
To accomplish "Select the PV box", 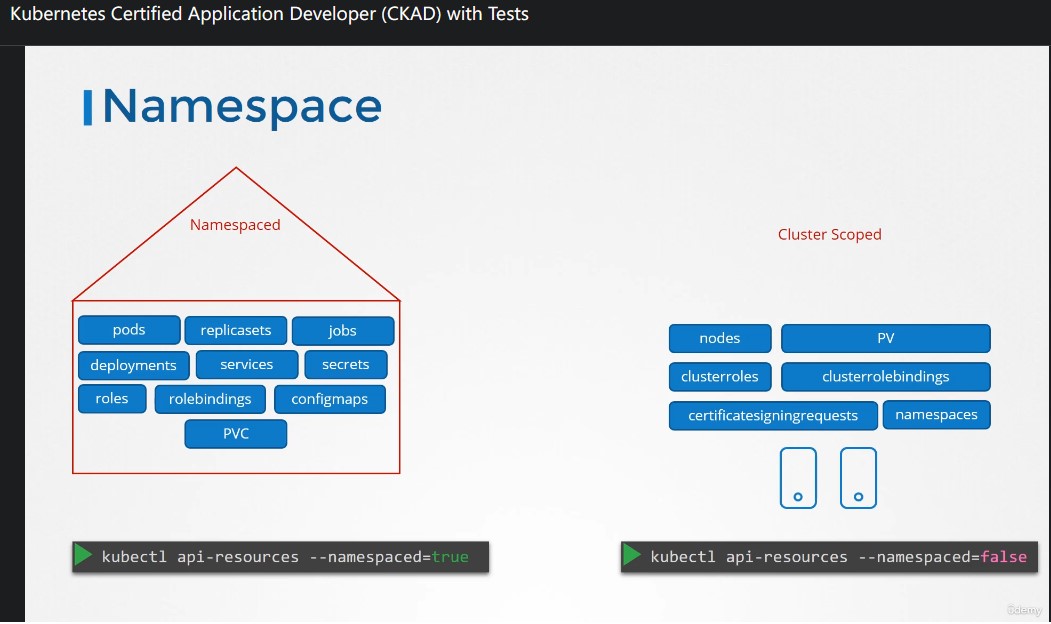I will pos(885,338).
